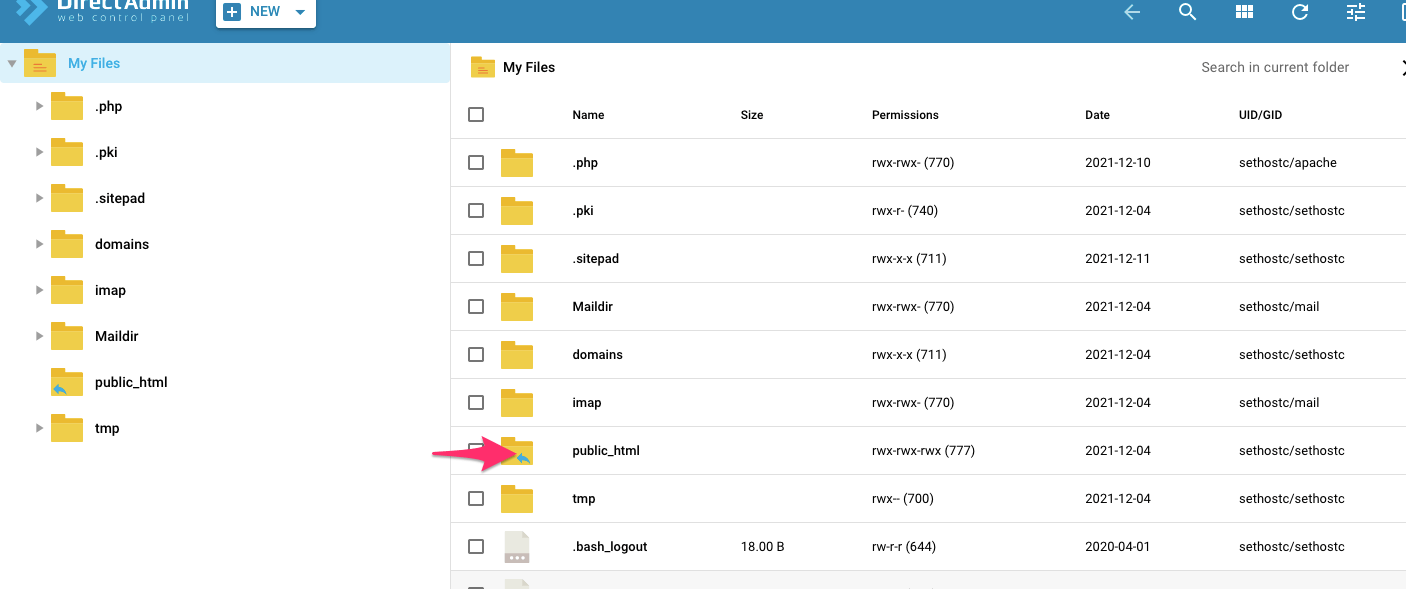The width and height of the screenshot is (1406, 589).
Task: Switch to grid view with the grid icon
Action: [x=1243, y=12]
